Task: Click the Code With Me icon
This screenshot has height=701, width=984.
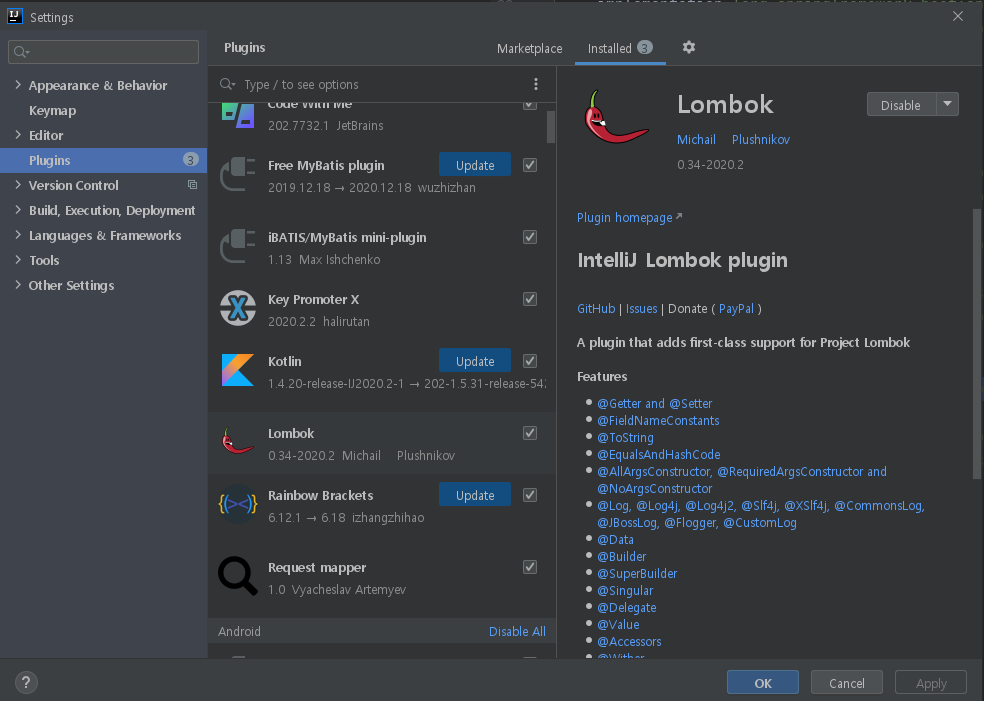Action: click(x=238, y=115)
